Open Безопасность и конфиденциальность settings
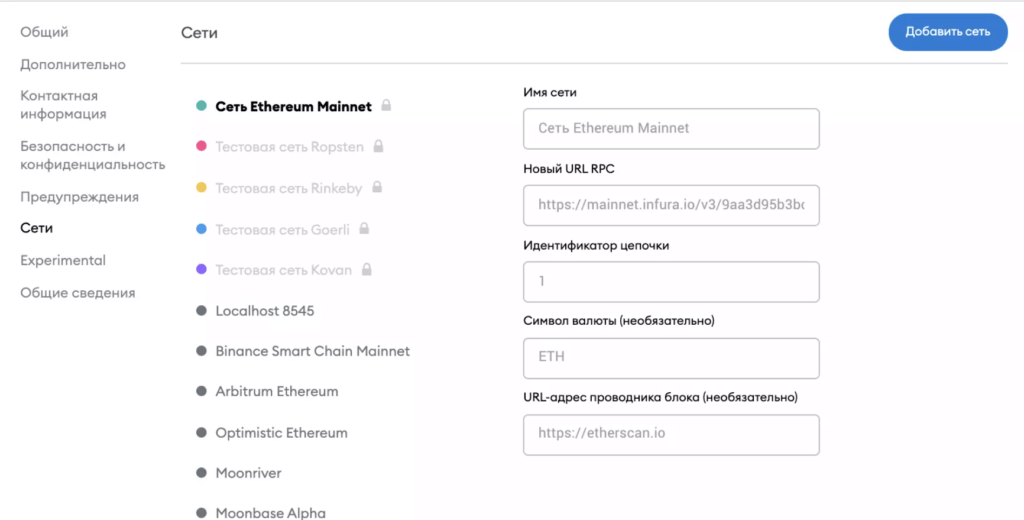 tap(92, 155)
